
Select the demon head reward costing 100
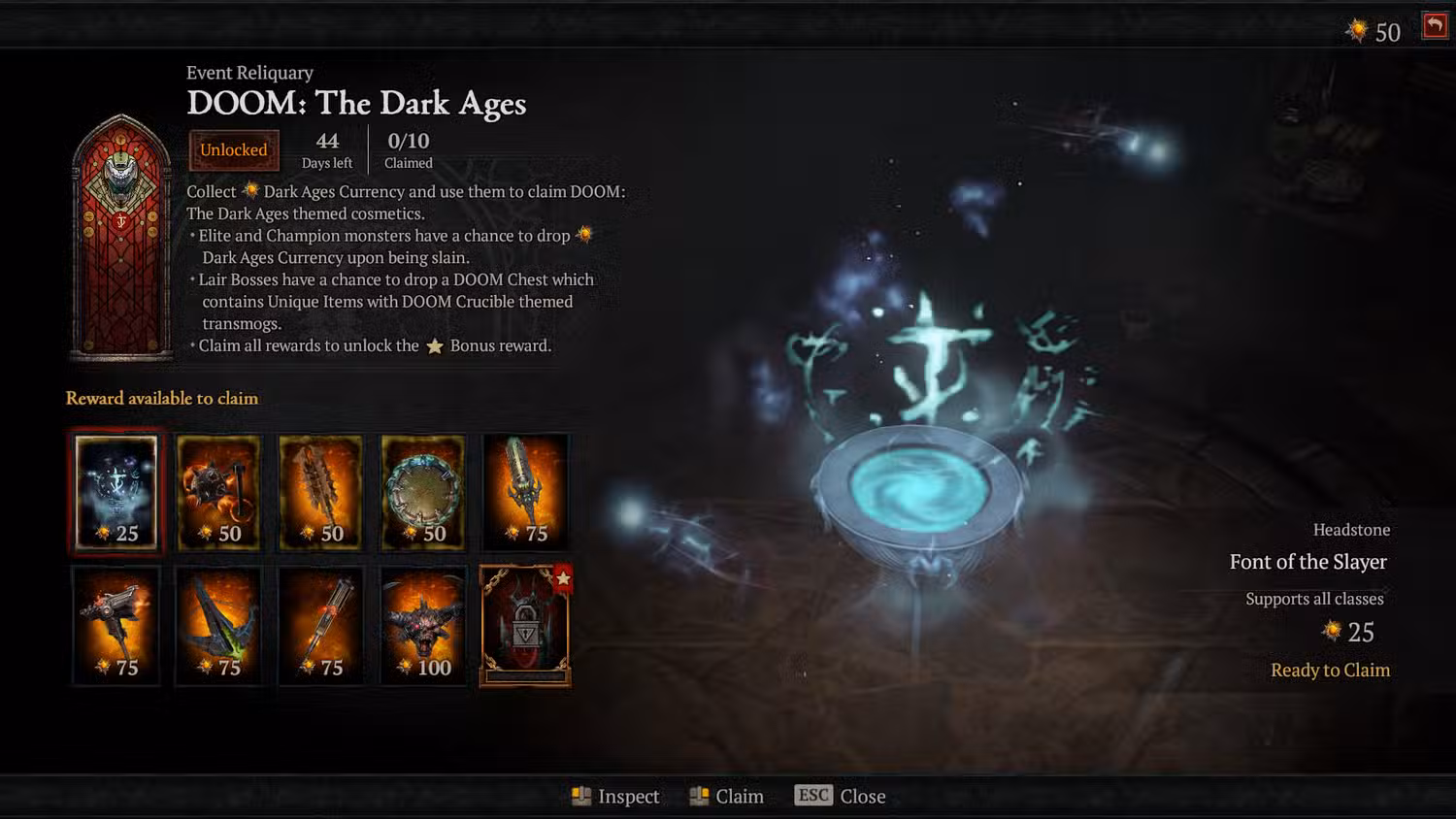(x=422, y=626)
